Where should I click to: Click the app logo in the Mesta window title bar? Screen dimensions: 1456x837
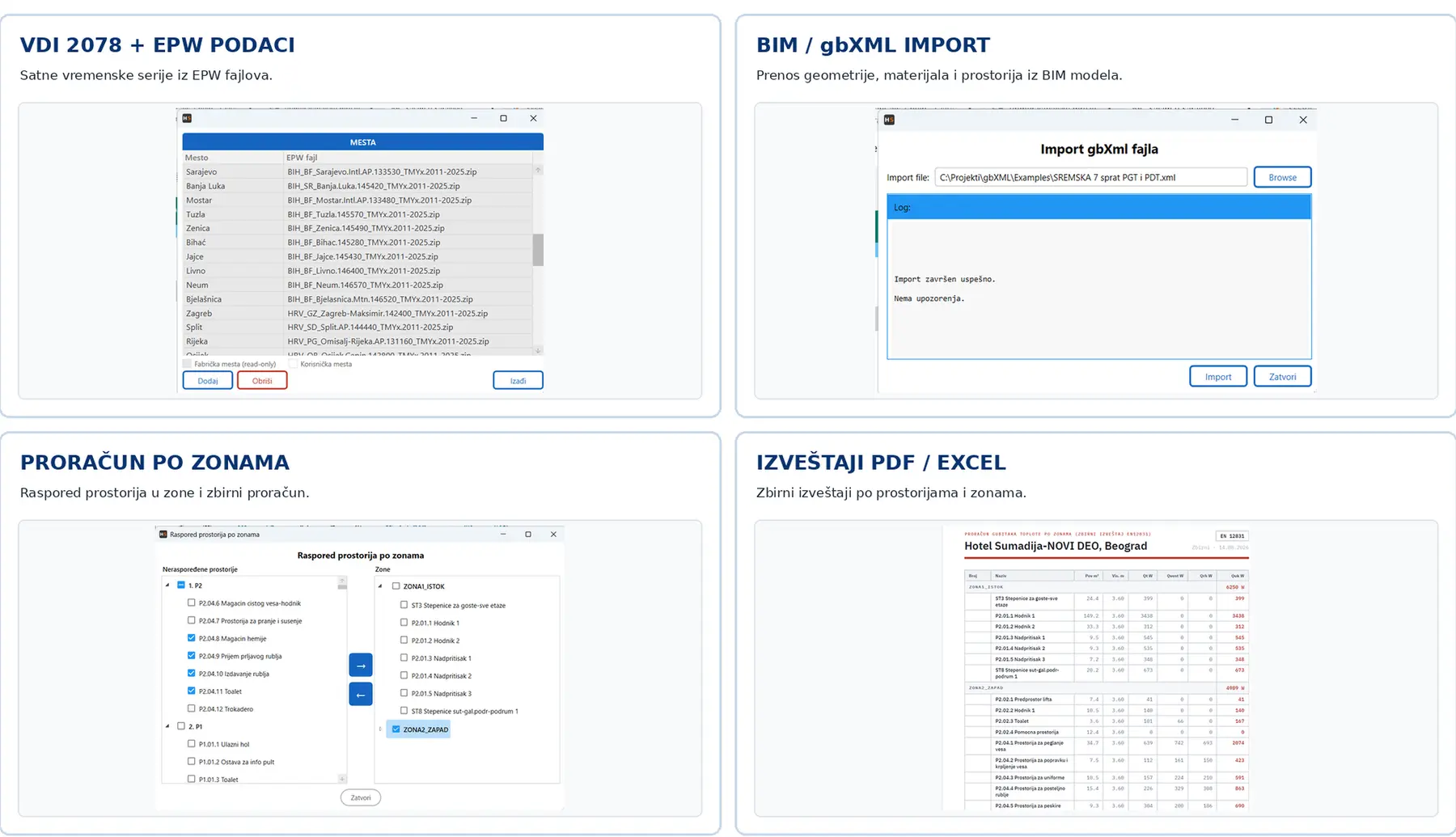click(x=187, y=118)
